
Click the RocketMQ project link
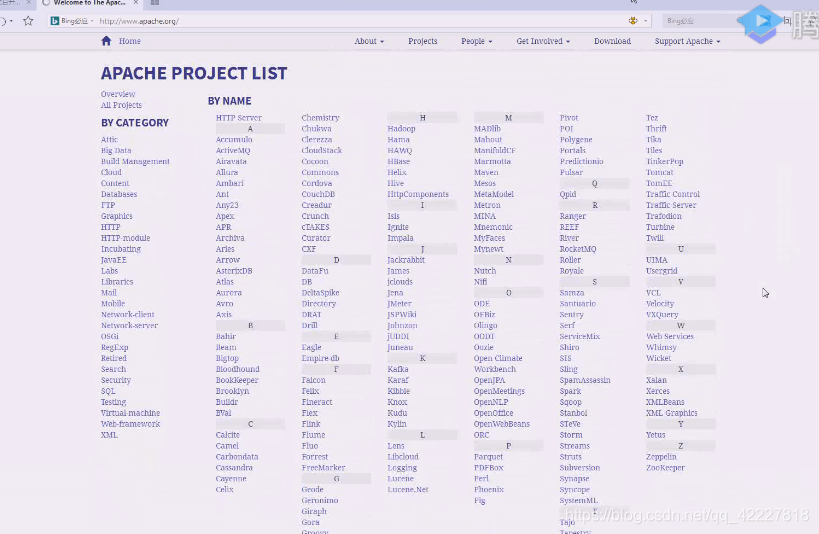578,249
